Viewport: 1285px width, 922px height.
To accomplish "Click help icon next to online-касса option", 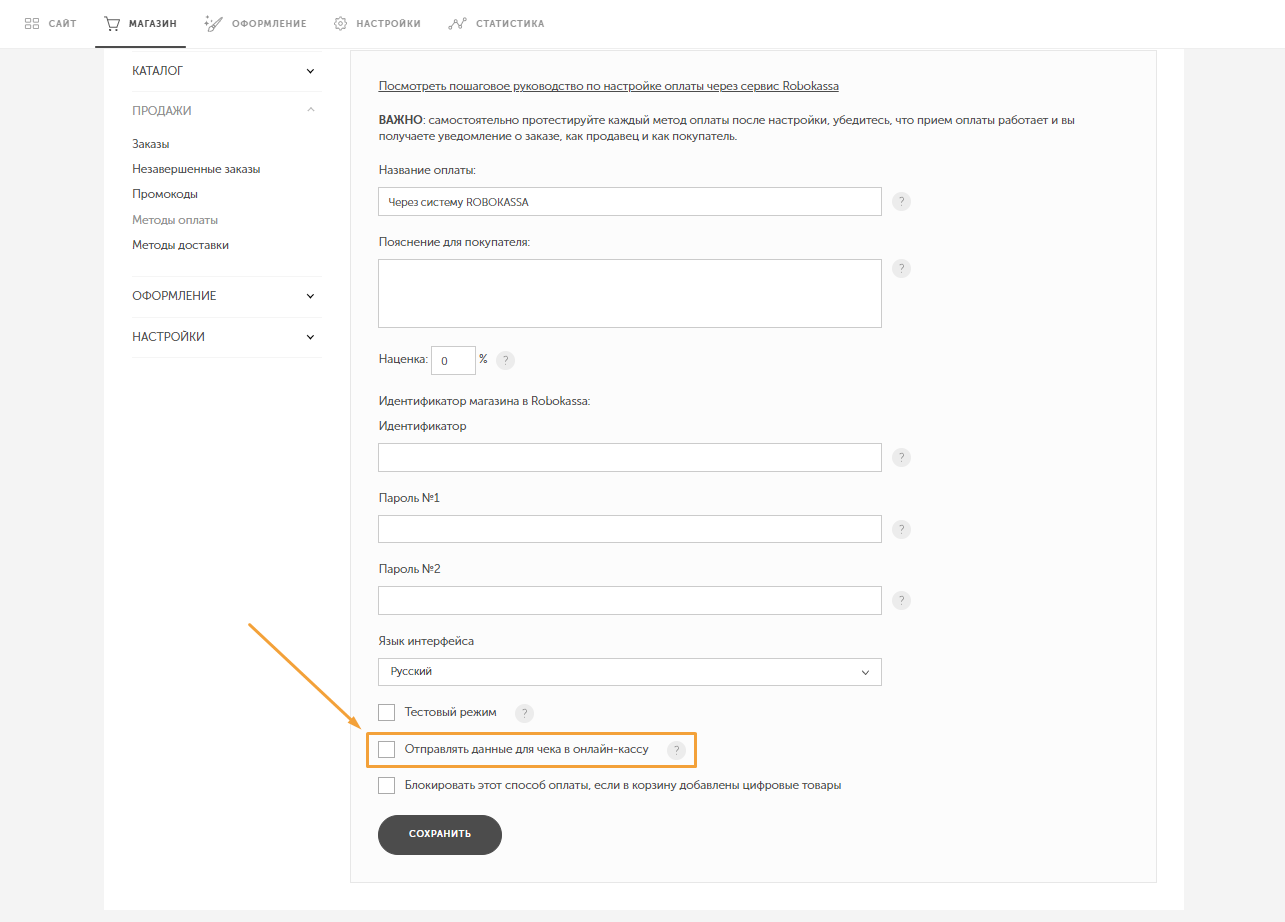I will [x=677, y=750].
